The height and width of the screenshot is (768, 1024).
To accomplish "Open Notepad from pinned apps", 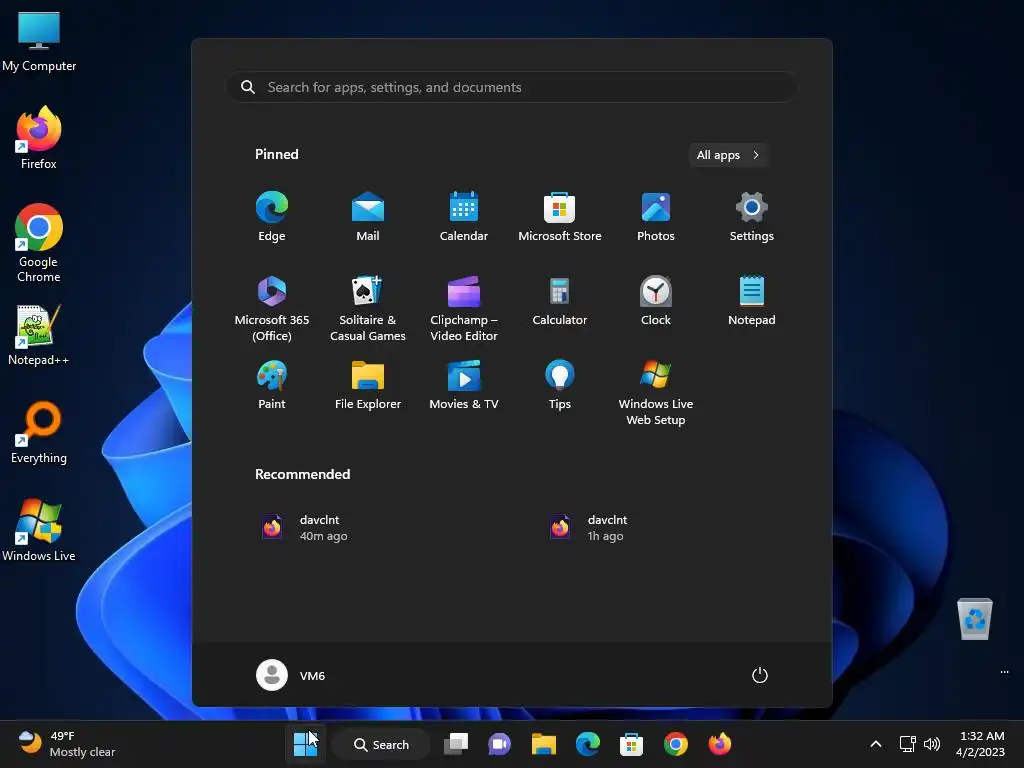I will [x=752, y=301].
